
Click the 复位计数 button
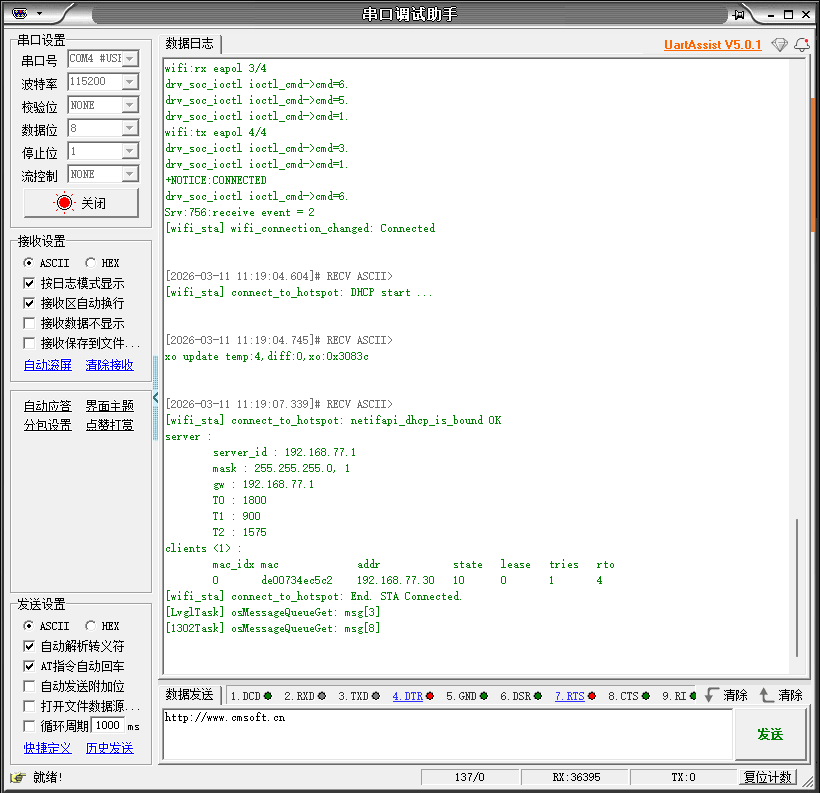768,777
